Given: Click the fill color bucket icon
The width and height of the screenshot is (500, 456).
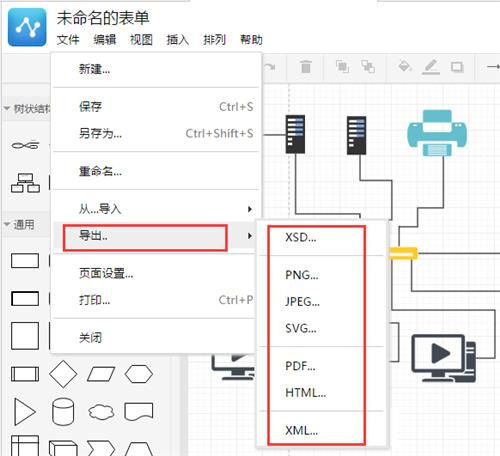Looking at the screenshot, I should coord(405,66).
